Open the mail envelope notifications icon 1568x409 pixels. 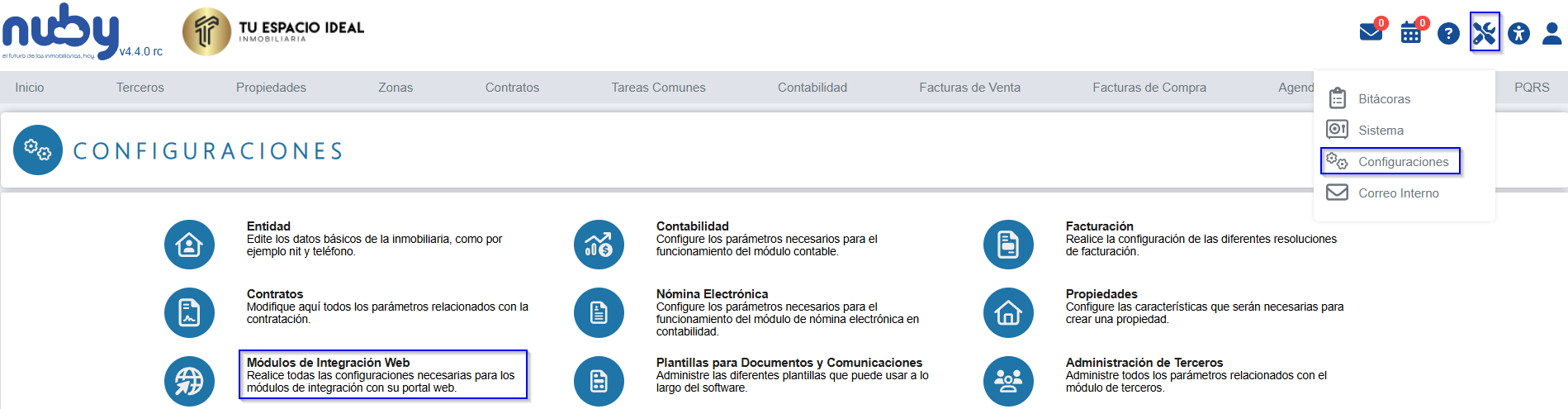point(1371,33)
